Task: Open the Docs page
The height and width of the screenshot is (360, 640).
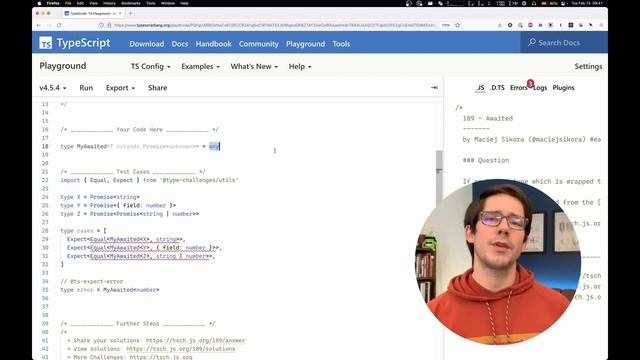Action: pyautogui.click(x=180, y=44)
